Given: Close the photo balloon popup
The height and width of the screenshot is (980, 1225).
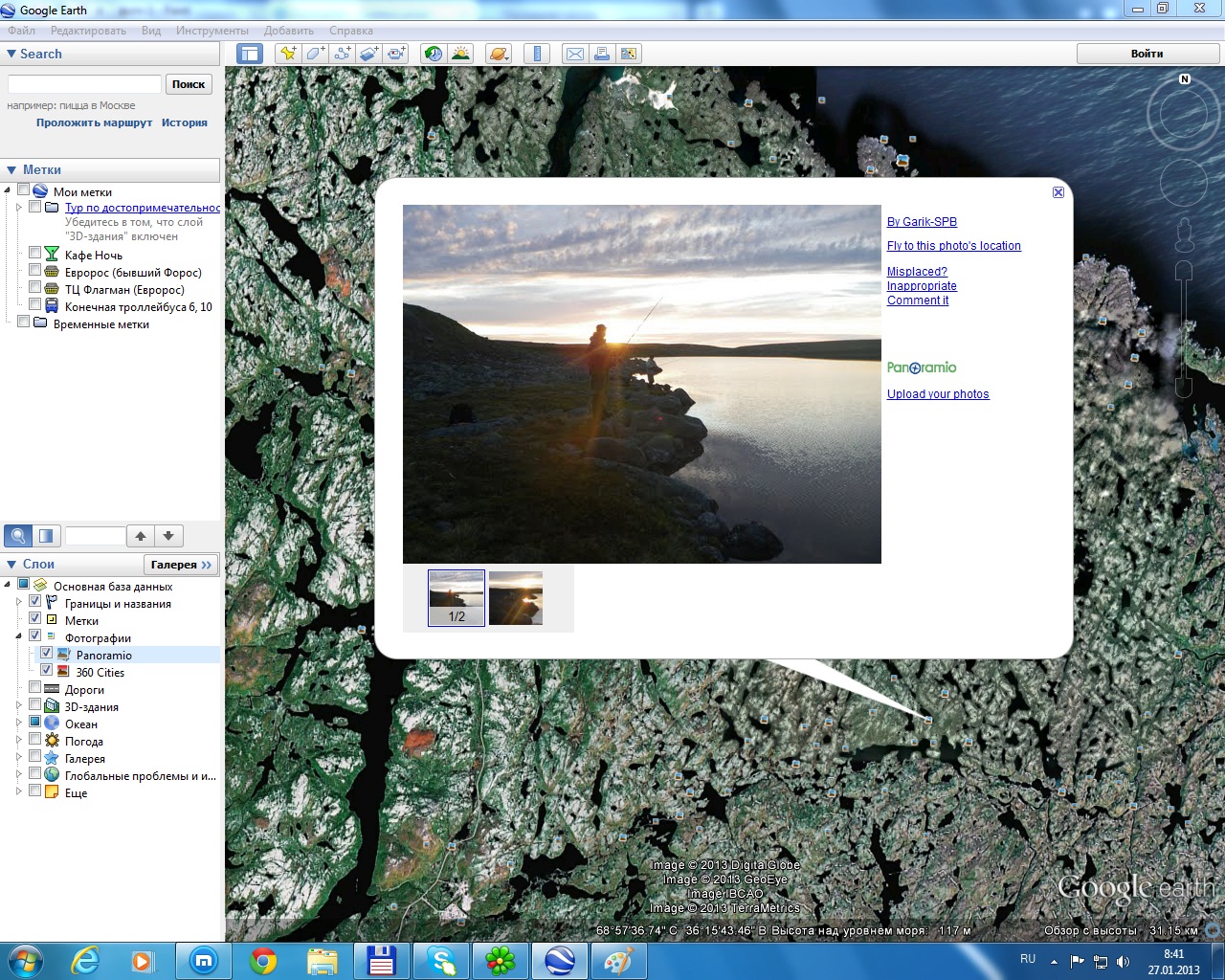Looking at the screenshot, I should pos(1058,192).
